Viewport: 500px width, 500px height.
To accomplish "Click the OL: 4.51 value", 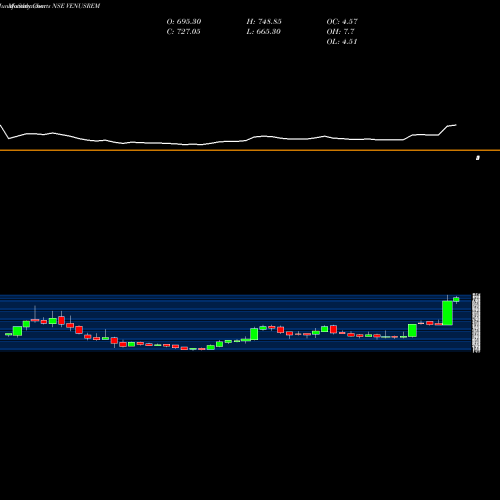I will (x=342, y=42).
